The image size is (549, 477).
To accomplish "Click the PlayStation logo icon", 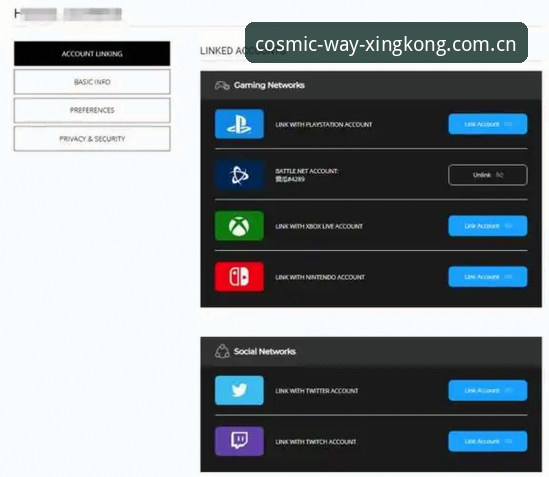I will pos(239,124).
